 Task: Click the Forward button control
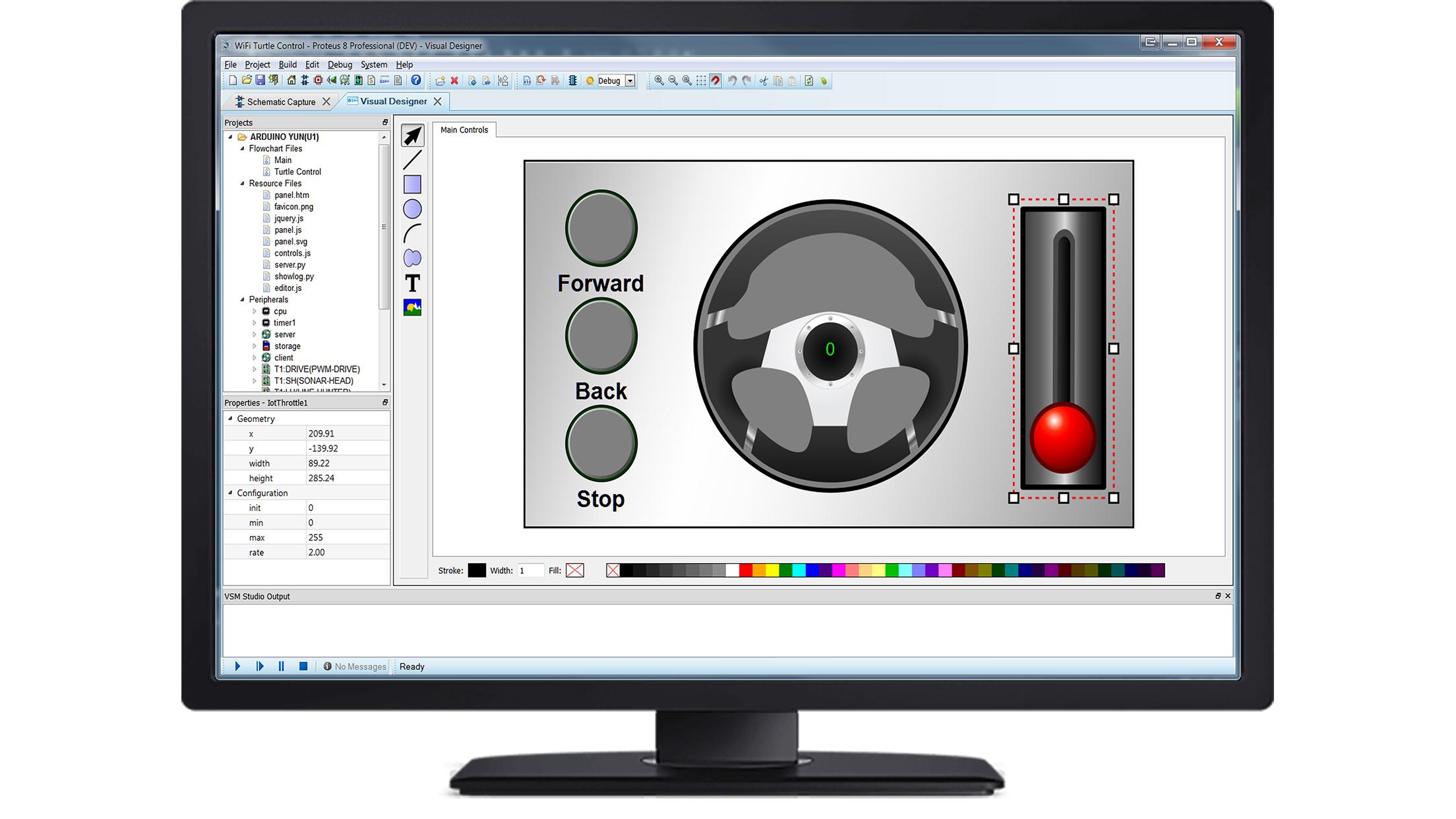pos(599,229)
